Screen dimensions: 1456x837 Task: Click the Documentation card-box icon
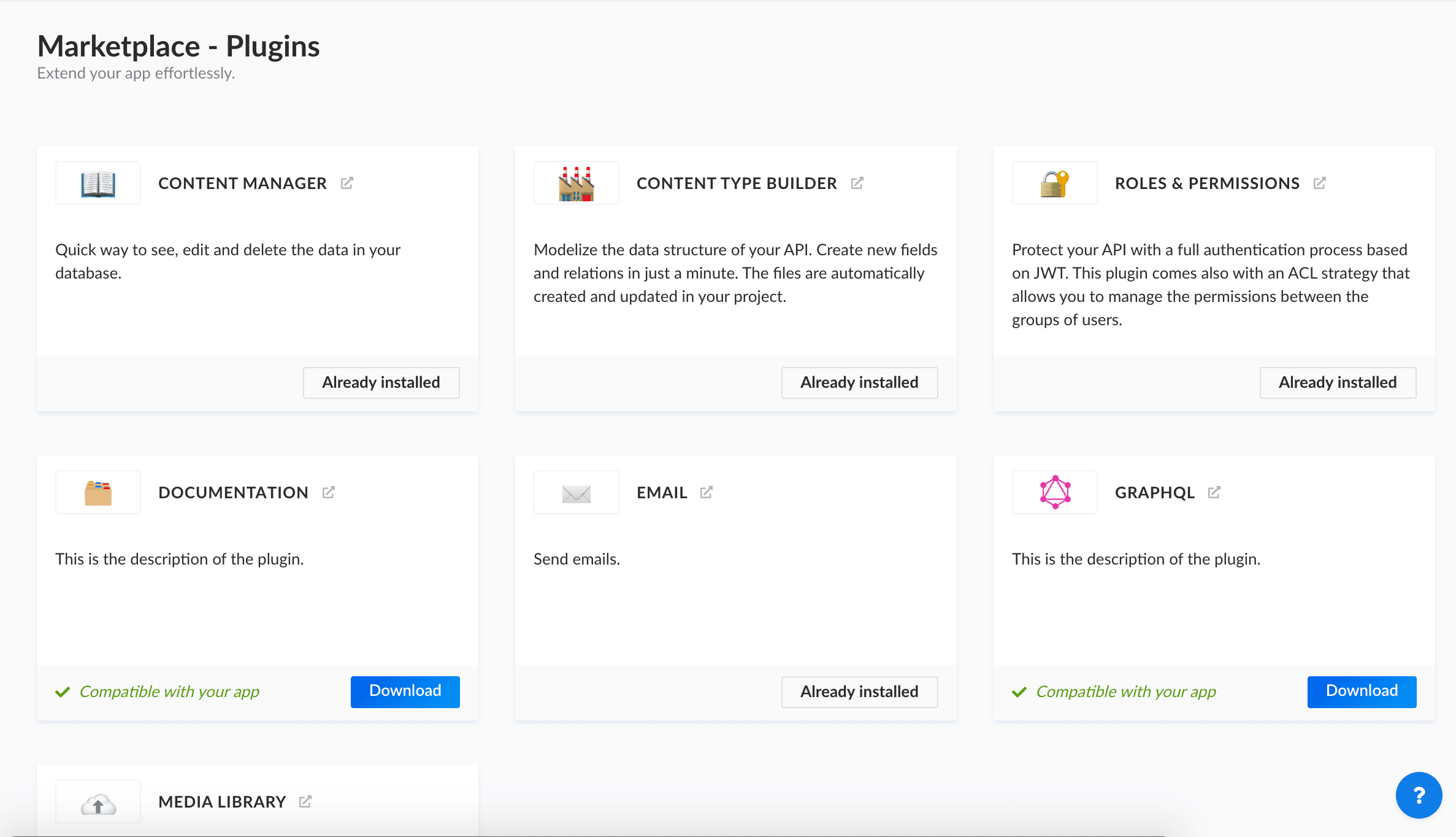point(98,493)
